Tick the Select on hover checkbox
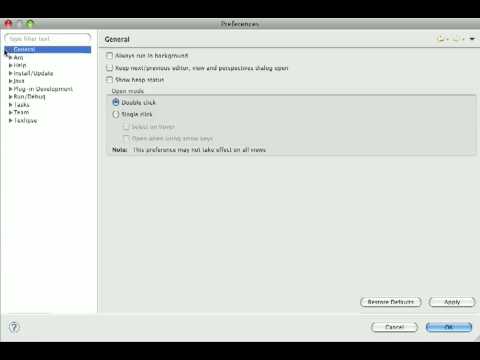This screenshot has height=360, width=480. (x=126, y=127)
